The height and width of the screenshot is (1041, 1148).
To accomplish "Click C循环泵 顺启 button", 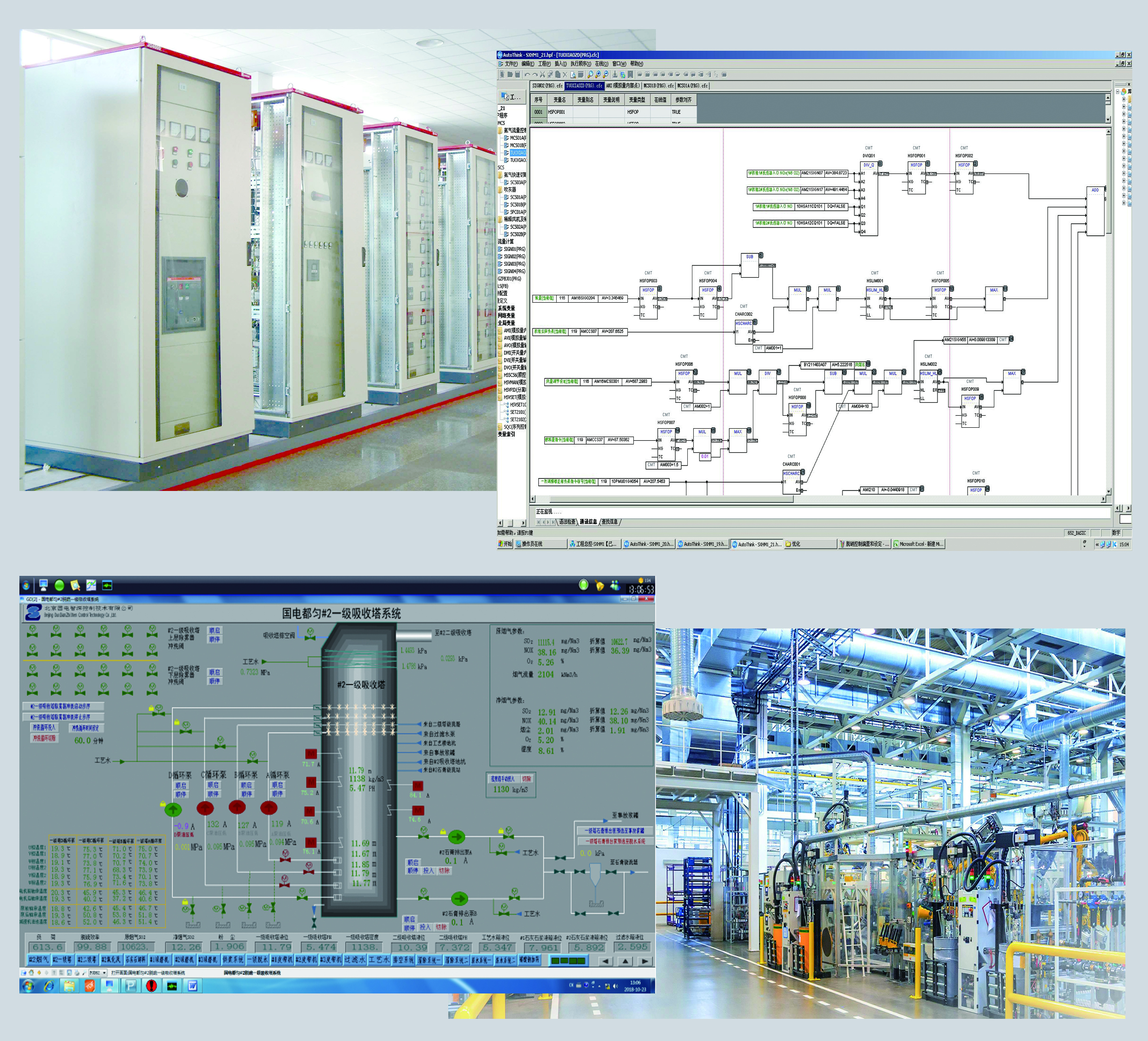I will coord(213,785).
